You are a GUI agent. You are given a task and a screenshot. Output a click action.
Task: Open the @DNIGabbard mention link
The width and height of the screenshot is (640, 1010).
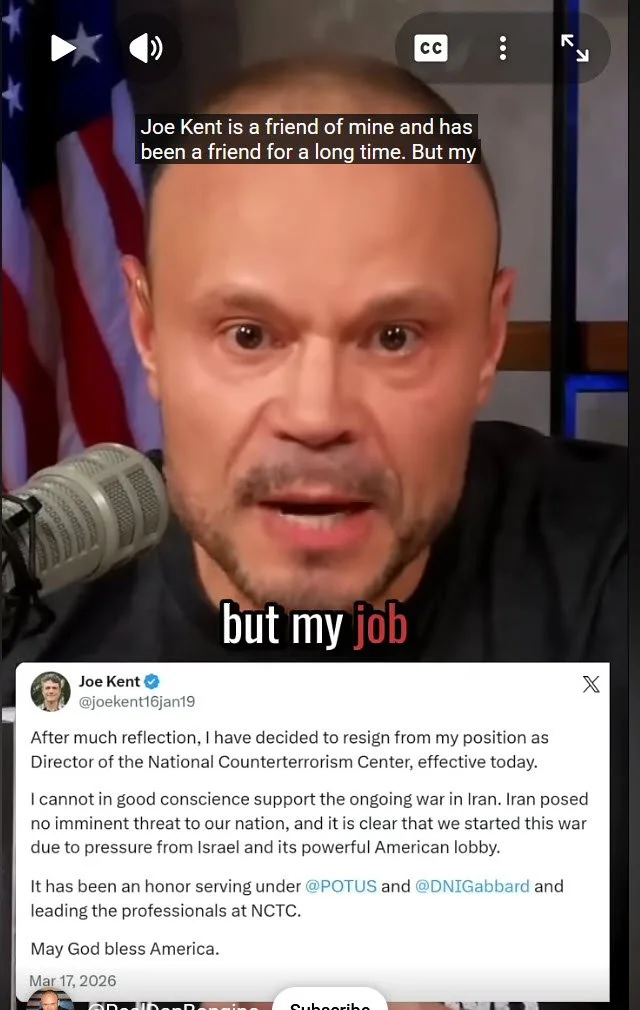472,886
